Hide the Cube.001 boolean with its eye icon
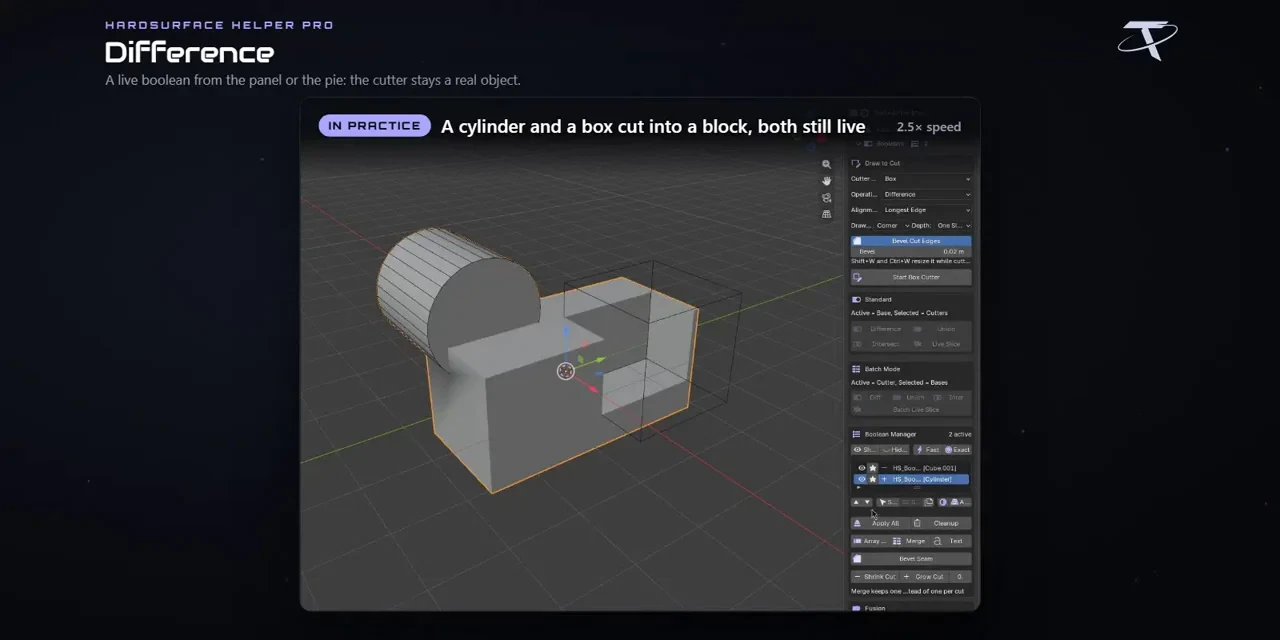 pos(862,468)
